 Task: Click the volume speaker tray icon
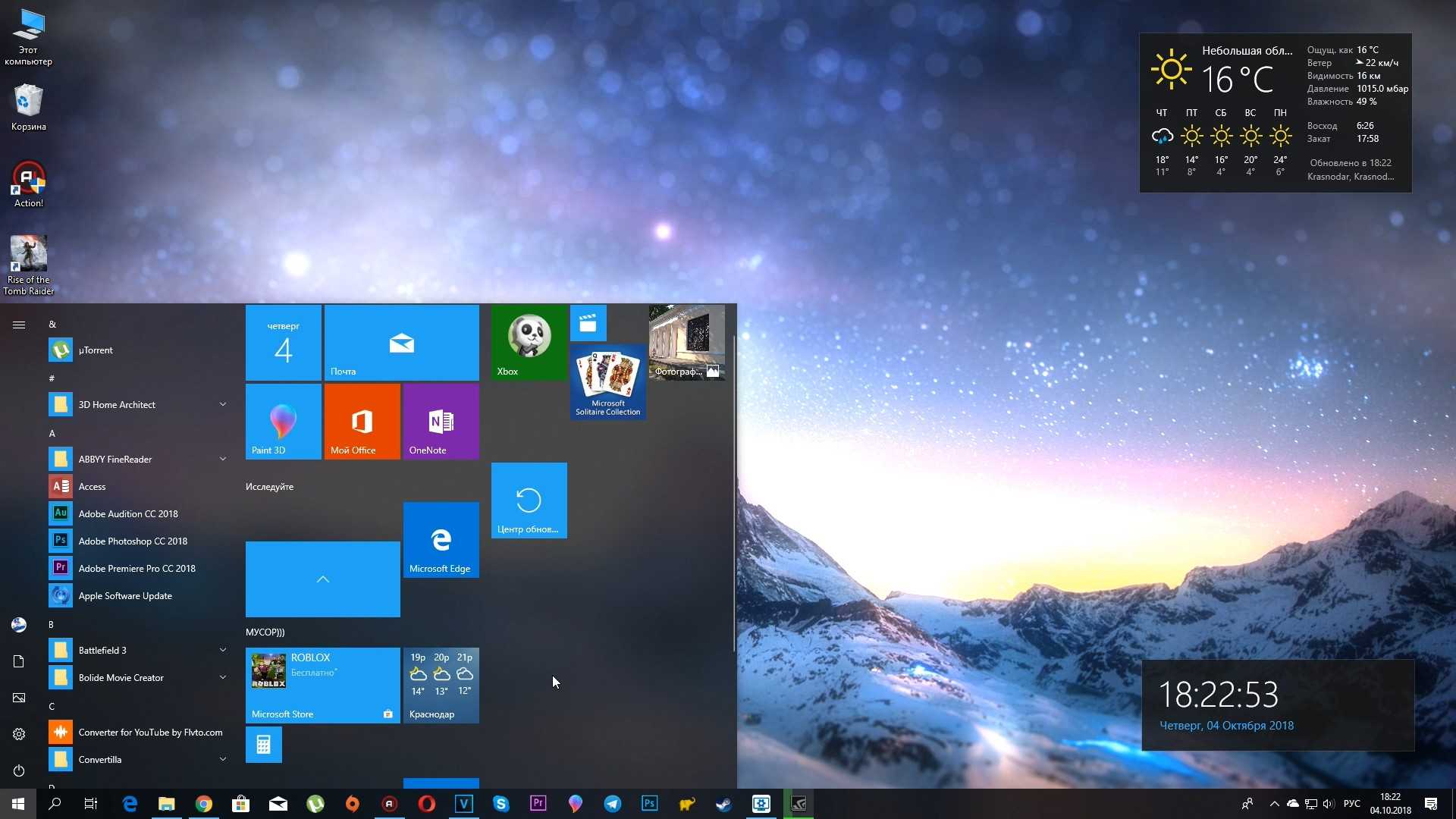[1328, 804]
